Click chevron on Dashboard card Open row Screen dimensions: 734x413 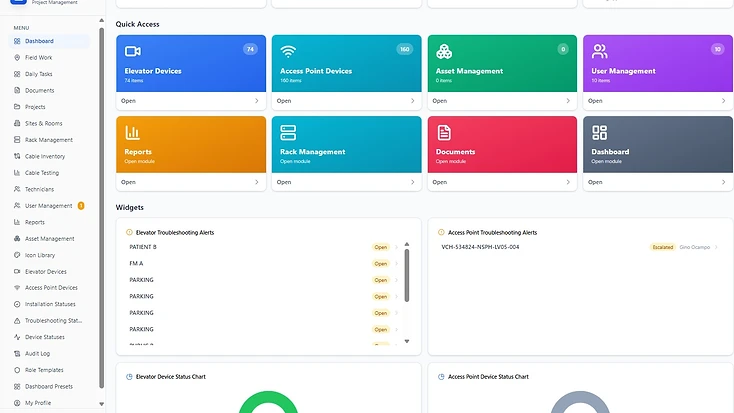tap(723, 182)
